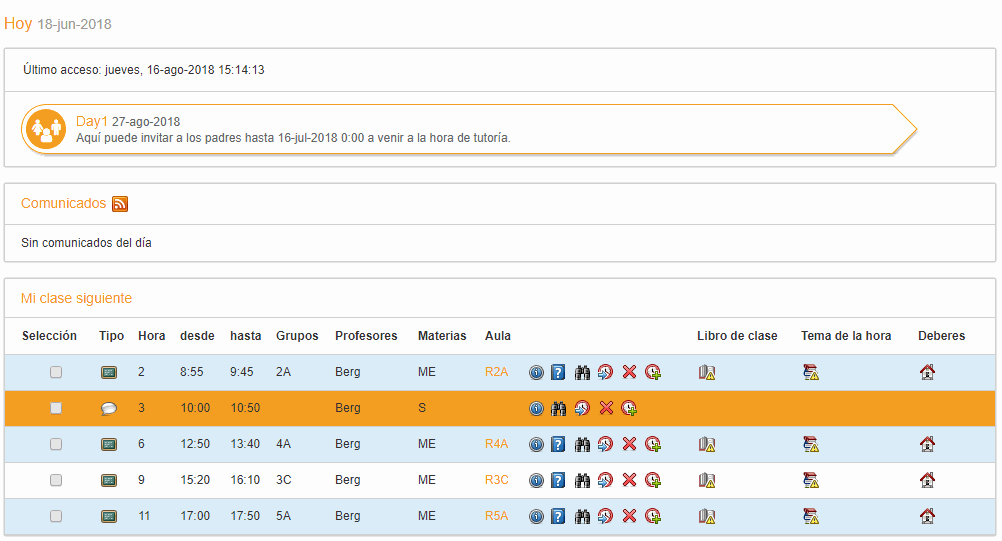
Task: Open the class book icon for 5A
Action: pyautogui.click(x=707, y=516)
